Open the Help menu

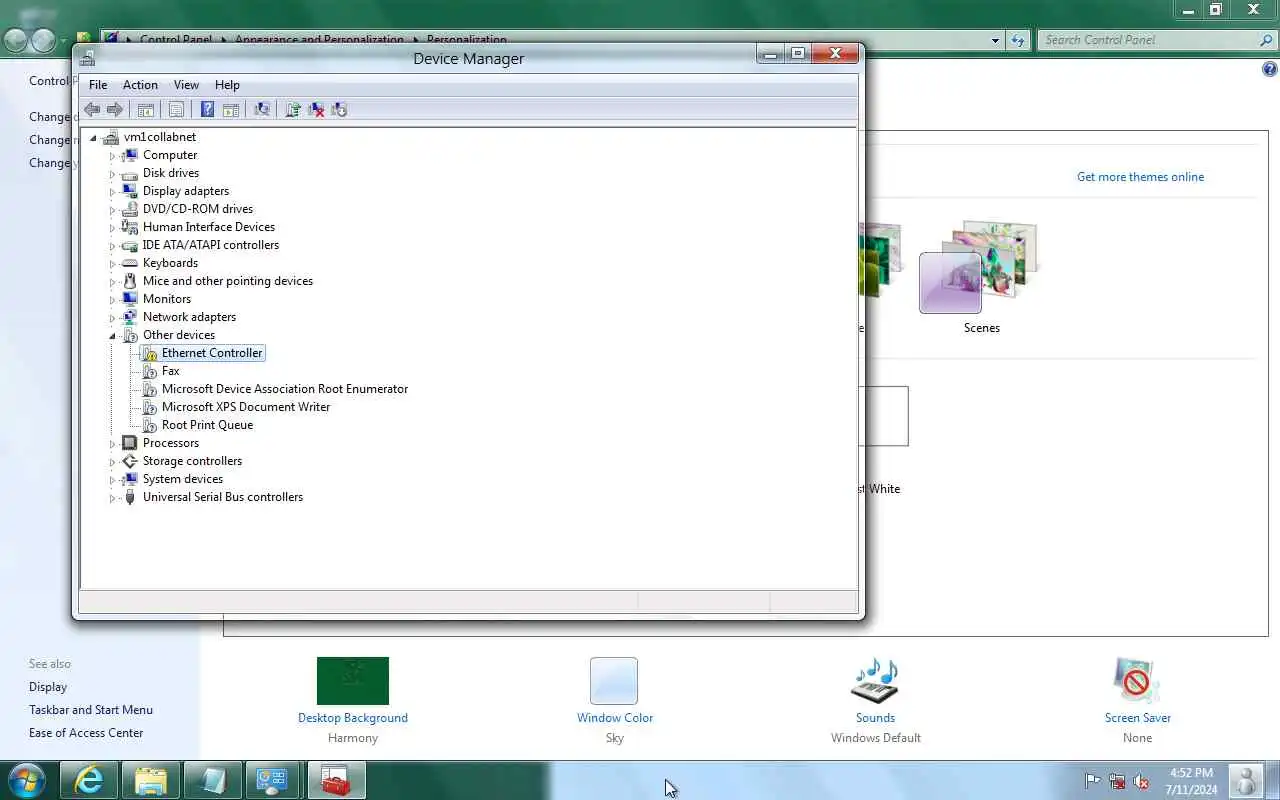click(x=227, y=85)
